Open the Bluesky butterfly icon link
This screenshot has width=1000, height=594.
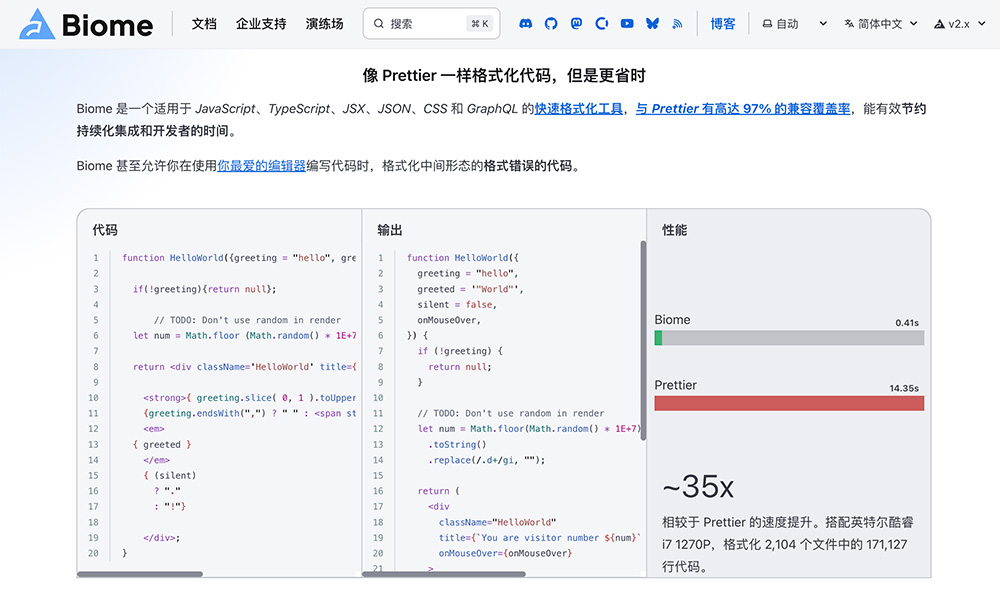[652, 24]
